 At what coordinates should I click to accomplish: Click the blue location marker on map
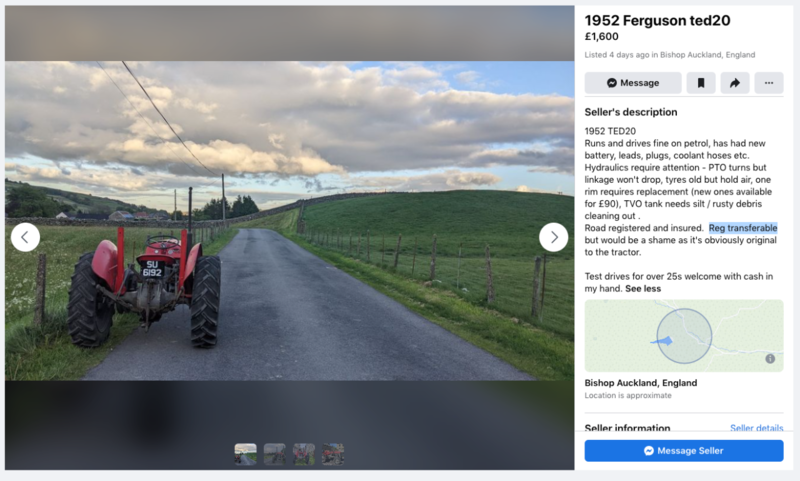click(x=664, y=341)
